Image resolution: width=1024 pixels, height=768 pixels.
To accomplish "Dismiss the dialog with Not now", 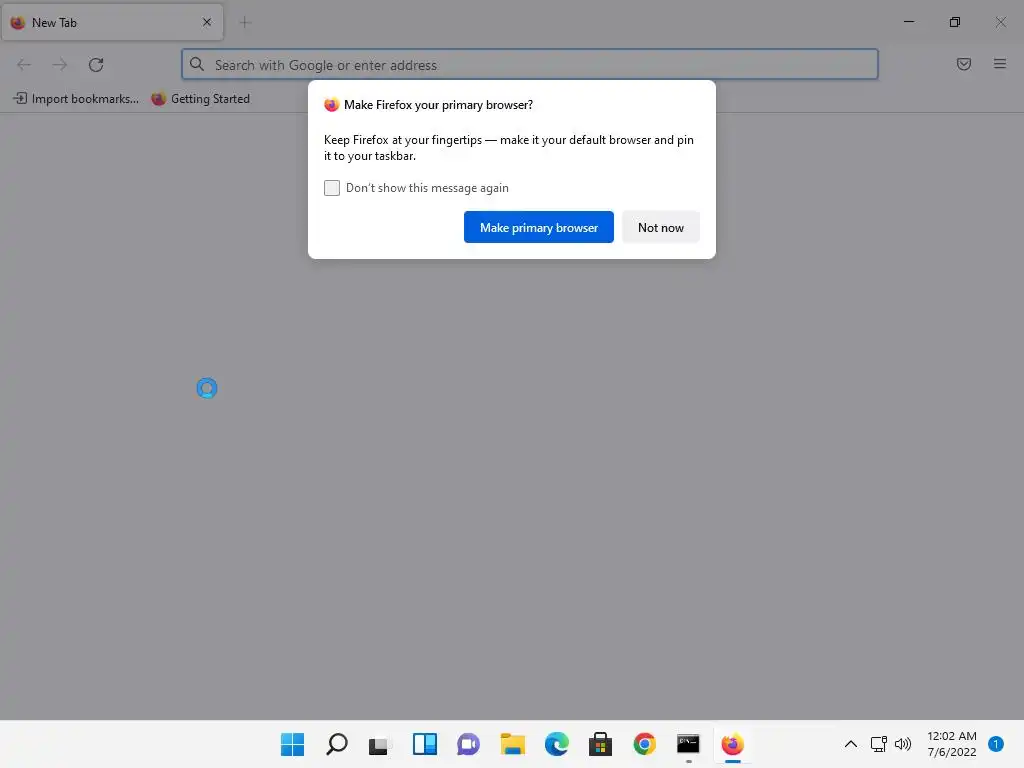I will pyautogui.click(x=660, y=227).
